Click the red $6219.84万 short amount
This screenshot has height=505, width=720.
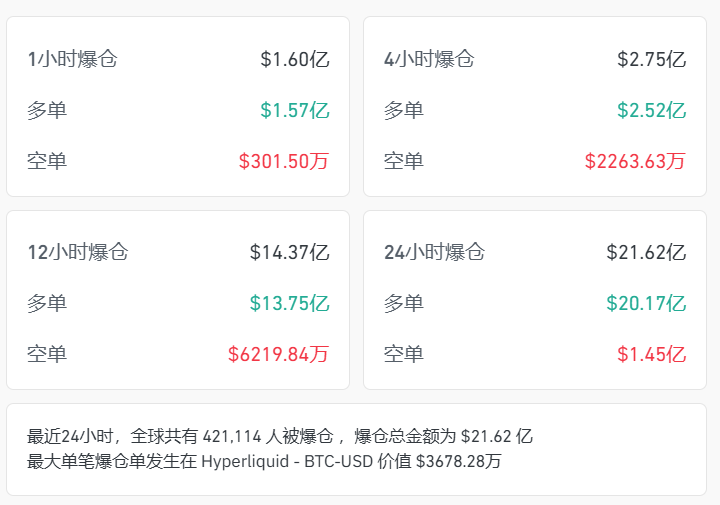coord(278,354)
